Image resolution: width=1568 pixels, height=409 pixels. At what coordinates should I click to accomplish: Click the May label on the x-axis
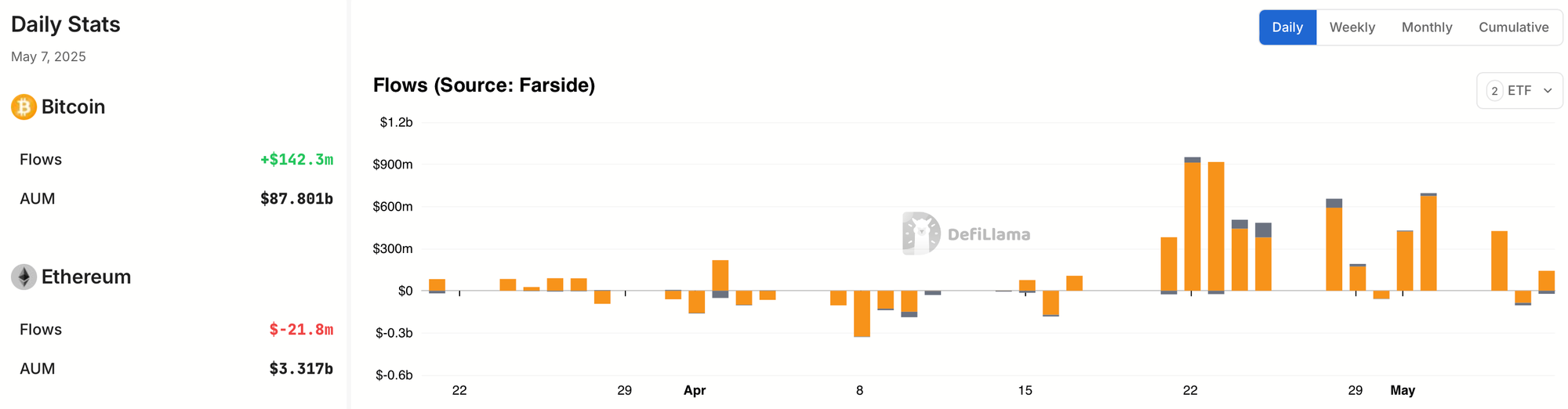[x=1403, y=390]
